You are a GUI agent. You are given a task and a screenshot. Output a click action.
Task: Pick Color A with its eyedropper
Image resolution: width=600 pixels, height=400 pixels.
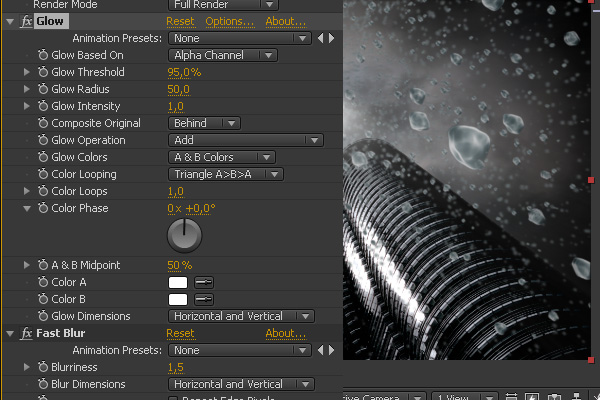pyautogui.click(x=204, y=282)
